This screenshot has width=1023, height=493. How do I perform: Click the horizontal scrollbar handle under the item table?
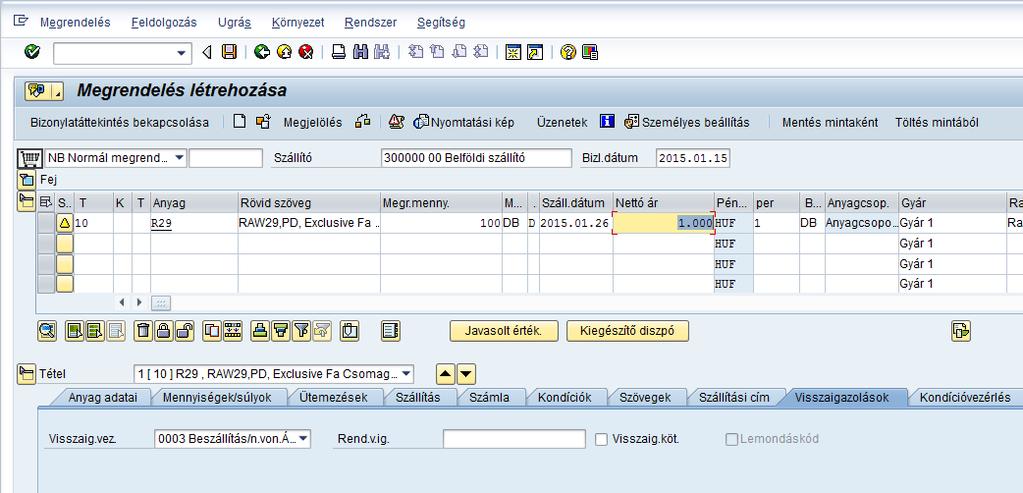pos(160,303)
